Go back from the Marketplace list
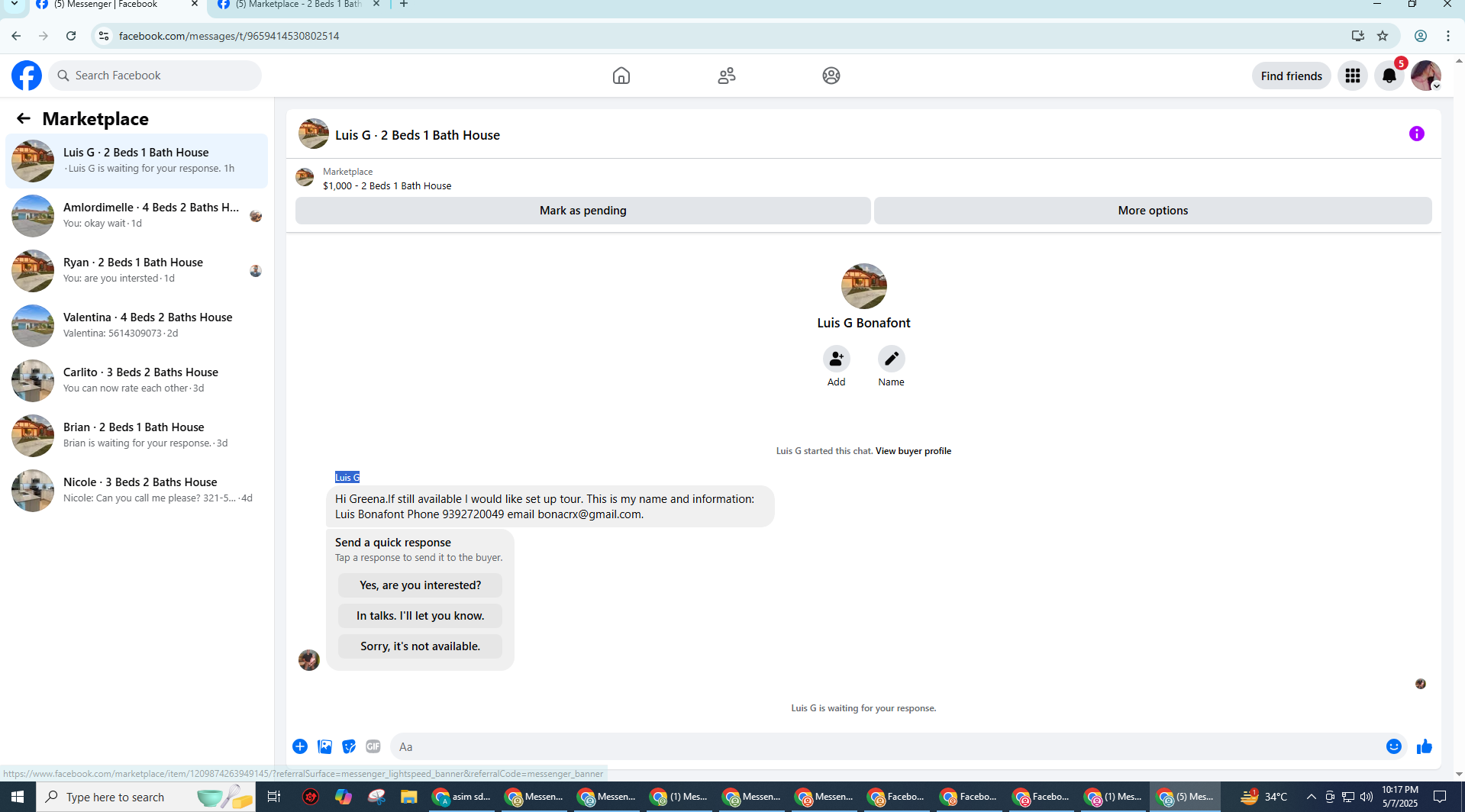This screenshot has height=812, width=1465. (24, 118)
